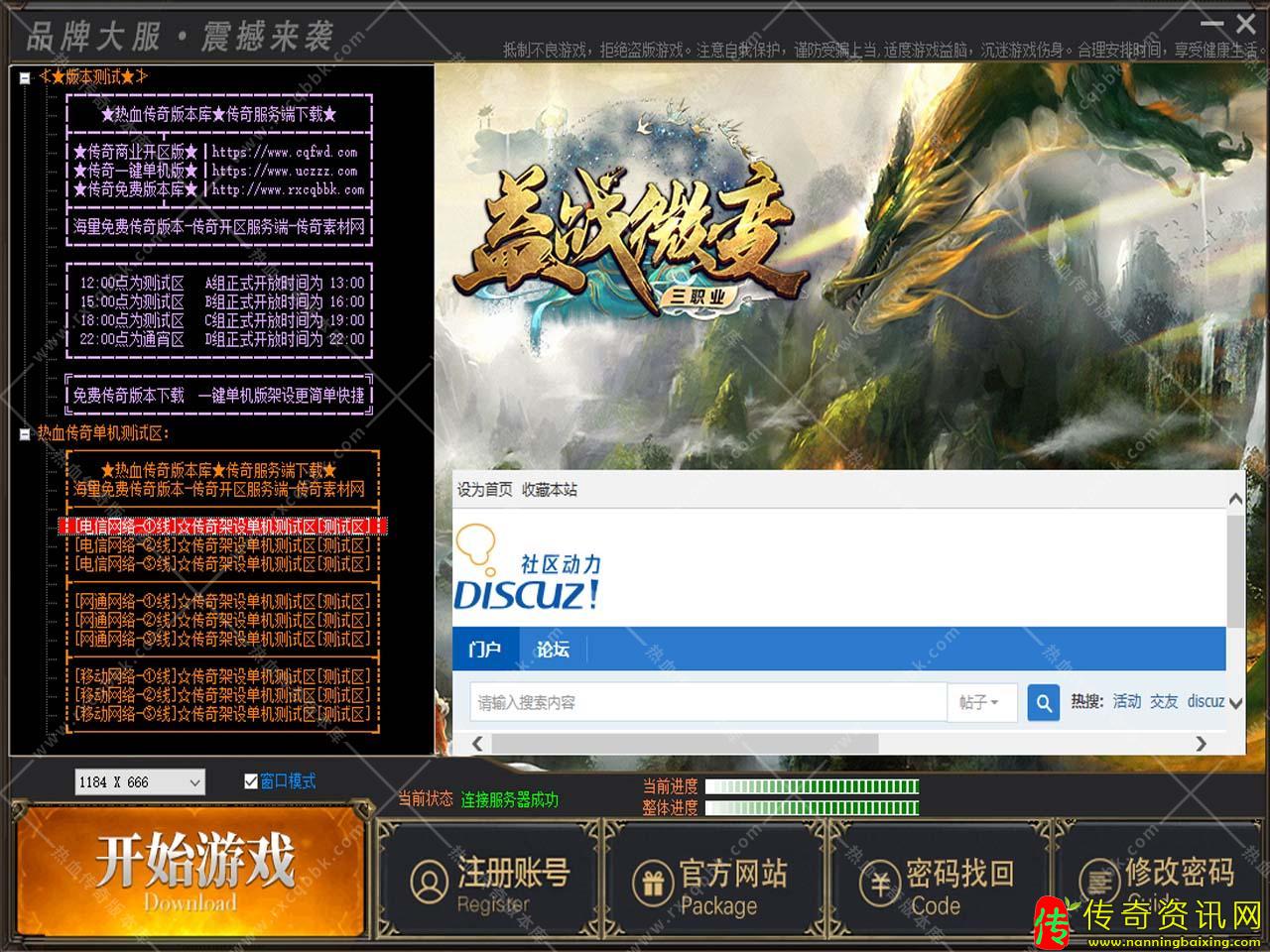
Task: Open the 1184 X 666 resolution dropdown
Action: tap(194, 782)
